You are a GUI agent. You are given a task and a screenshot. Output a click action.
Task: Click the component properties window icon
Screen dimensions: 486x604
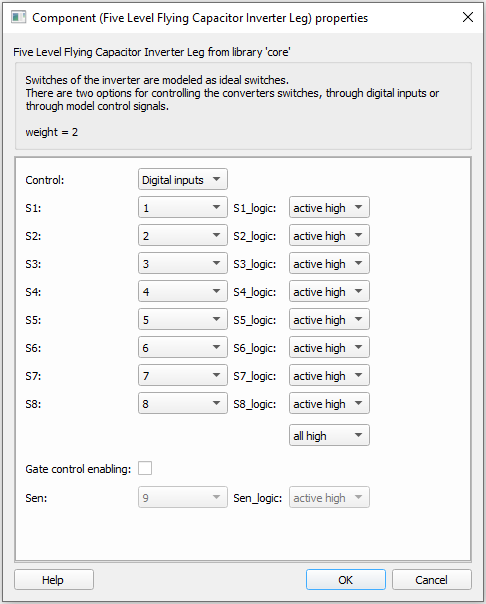point(18,17)
